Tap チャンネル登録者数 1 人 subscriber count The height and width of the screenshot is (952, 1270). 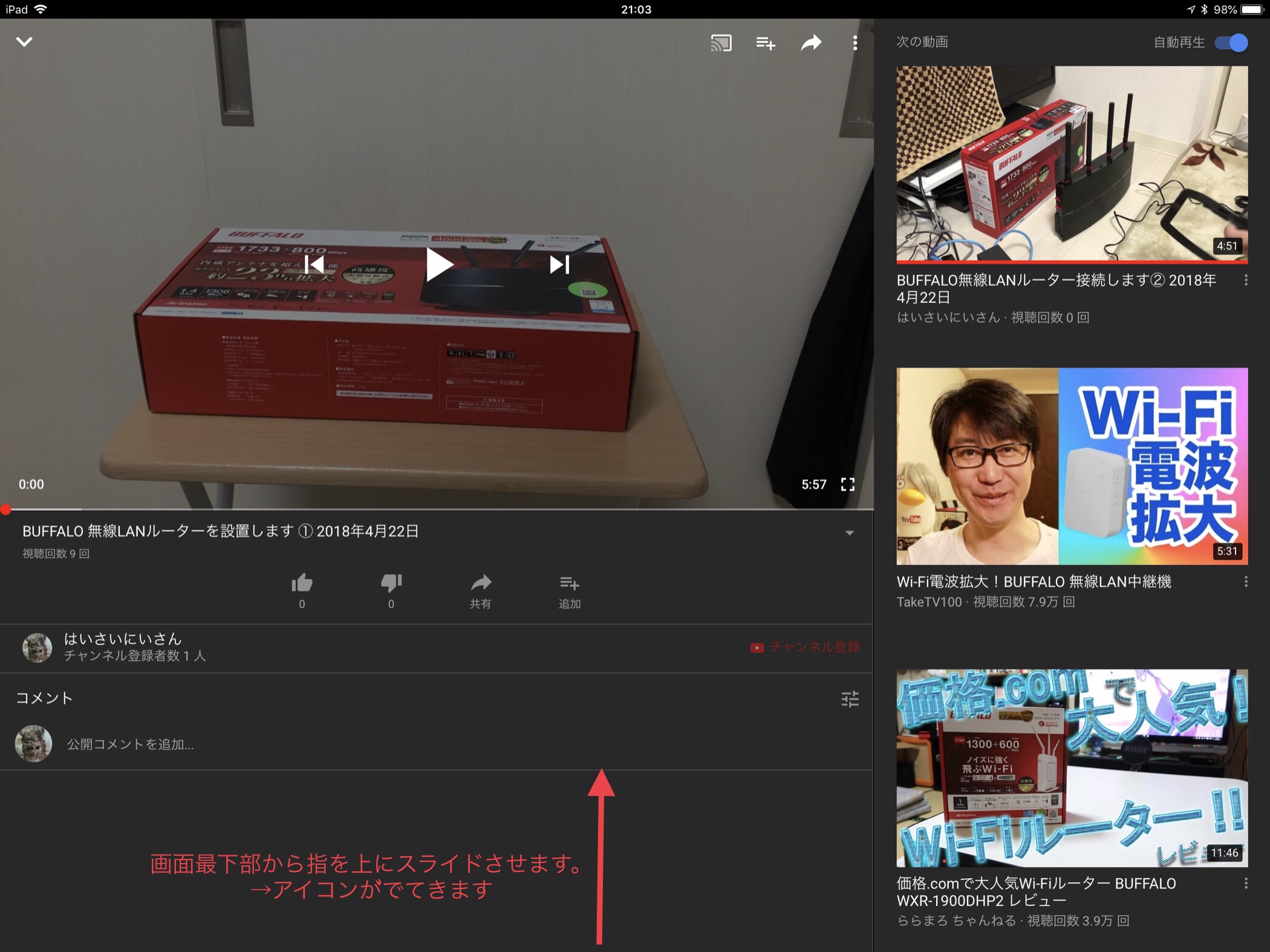[x=135, y=656]
